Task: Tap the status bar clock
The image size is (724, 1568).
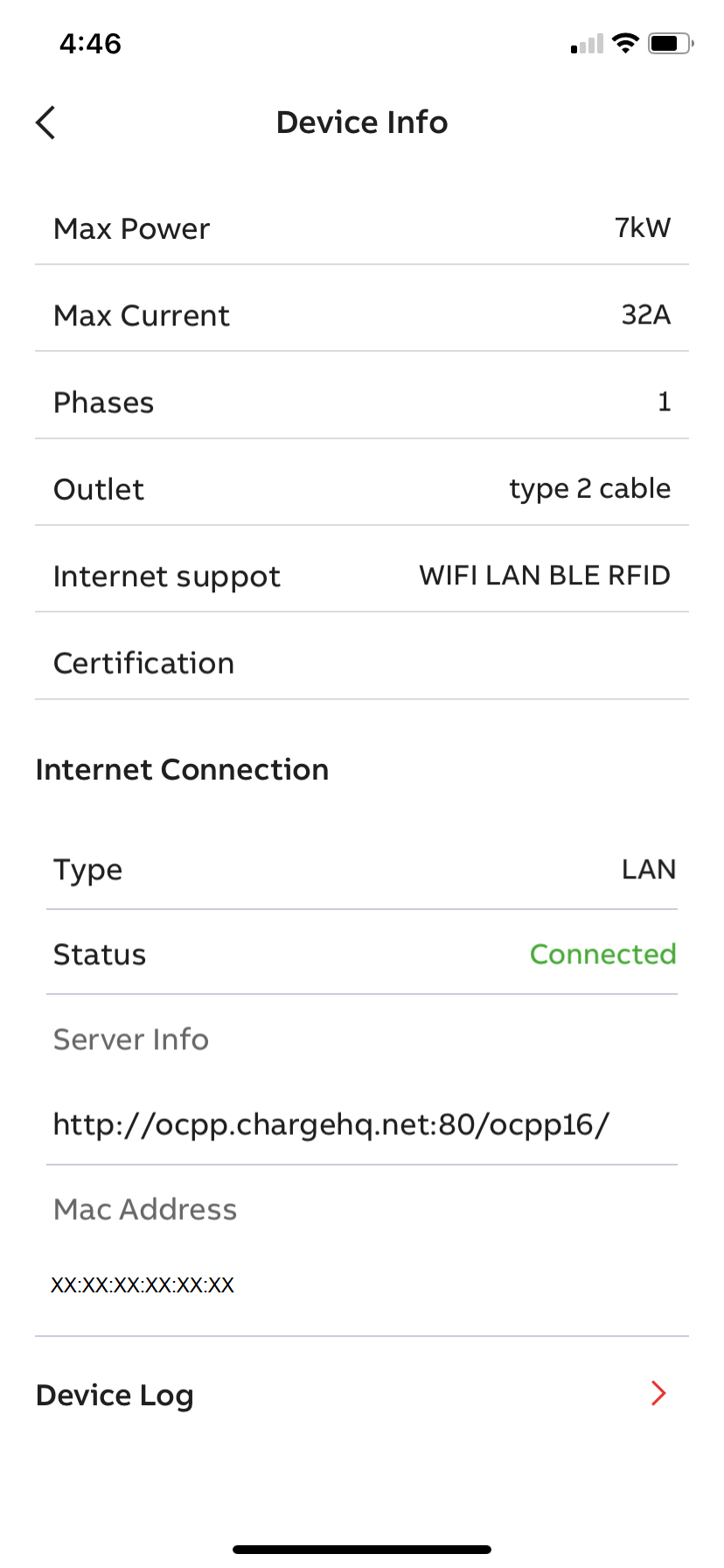Action: tap(90, 44)
